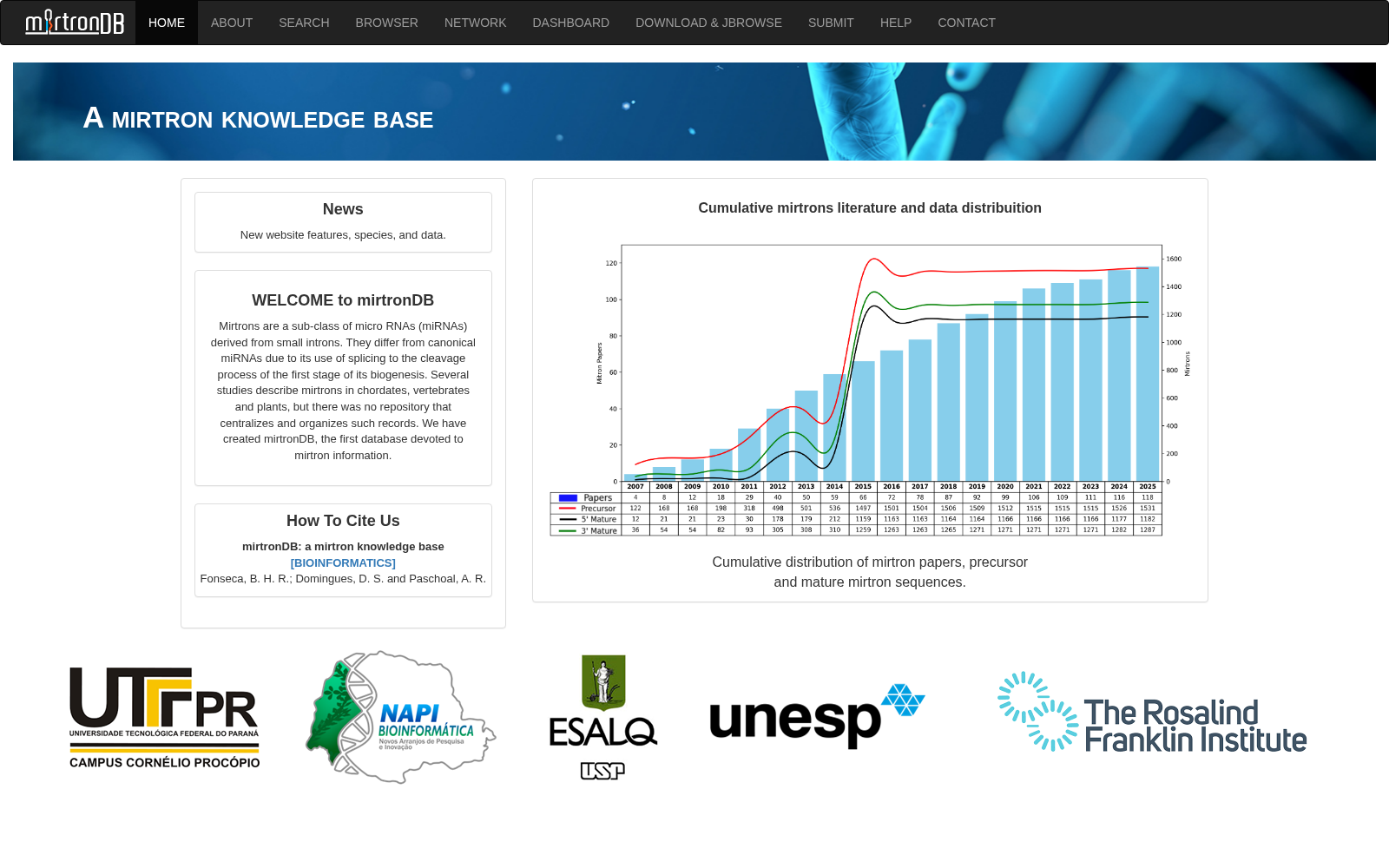
Task: Open the HELP menu item
Action: [x=896, y=23]
